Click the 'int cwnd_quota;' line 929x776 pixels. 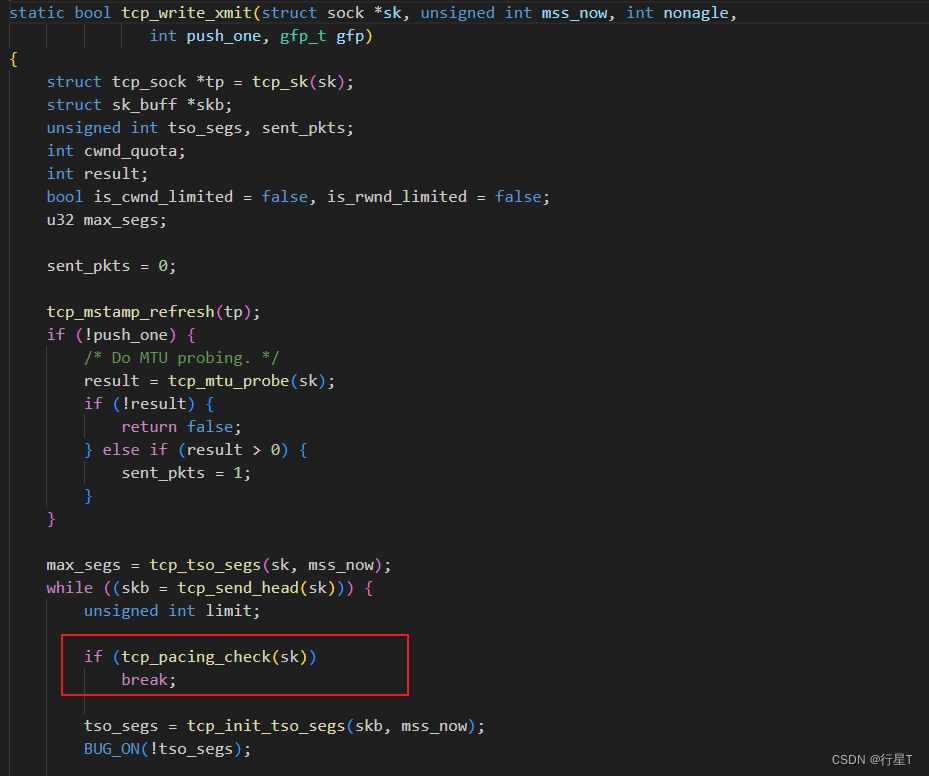pos(116,151)
